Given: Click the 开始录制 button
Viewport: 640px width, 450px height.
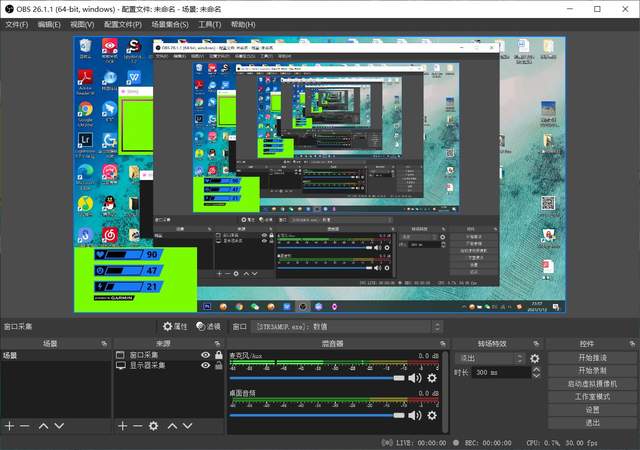Looking at the screenshot, I should (x=591, y=371).
